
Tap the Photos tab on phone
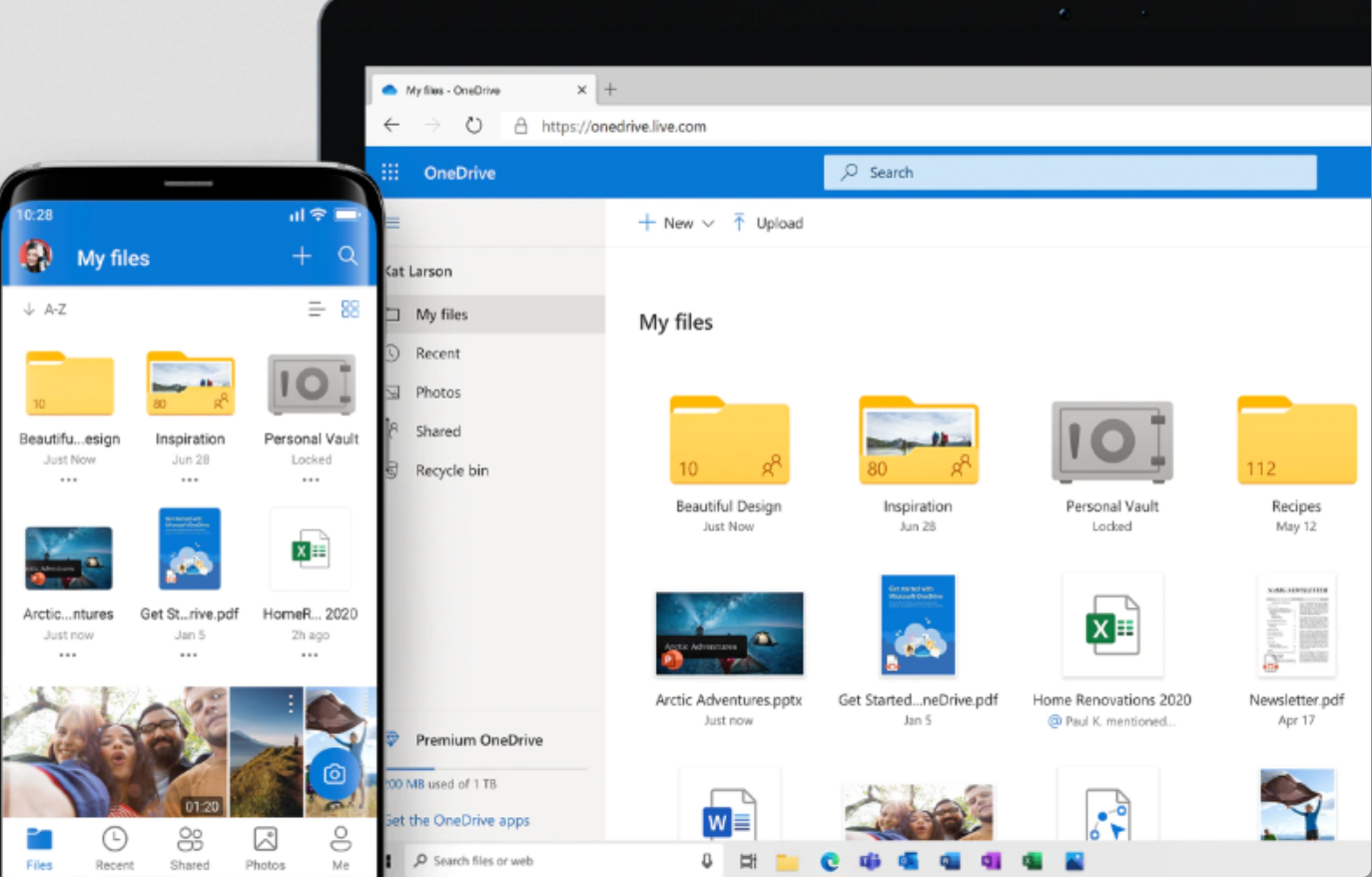pos(265,848)
